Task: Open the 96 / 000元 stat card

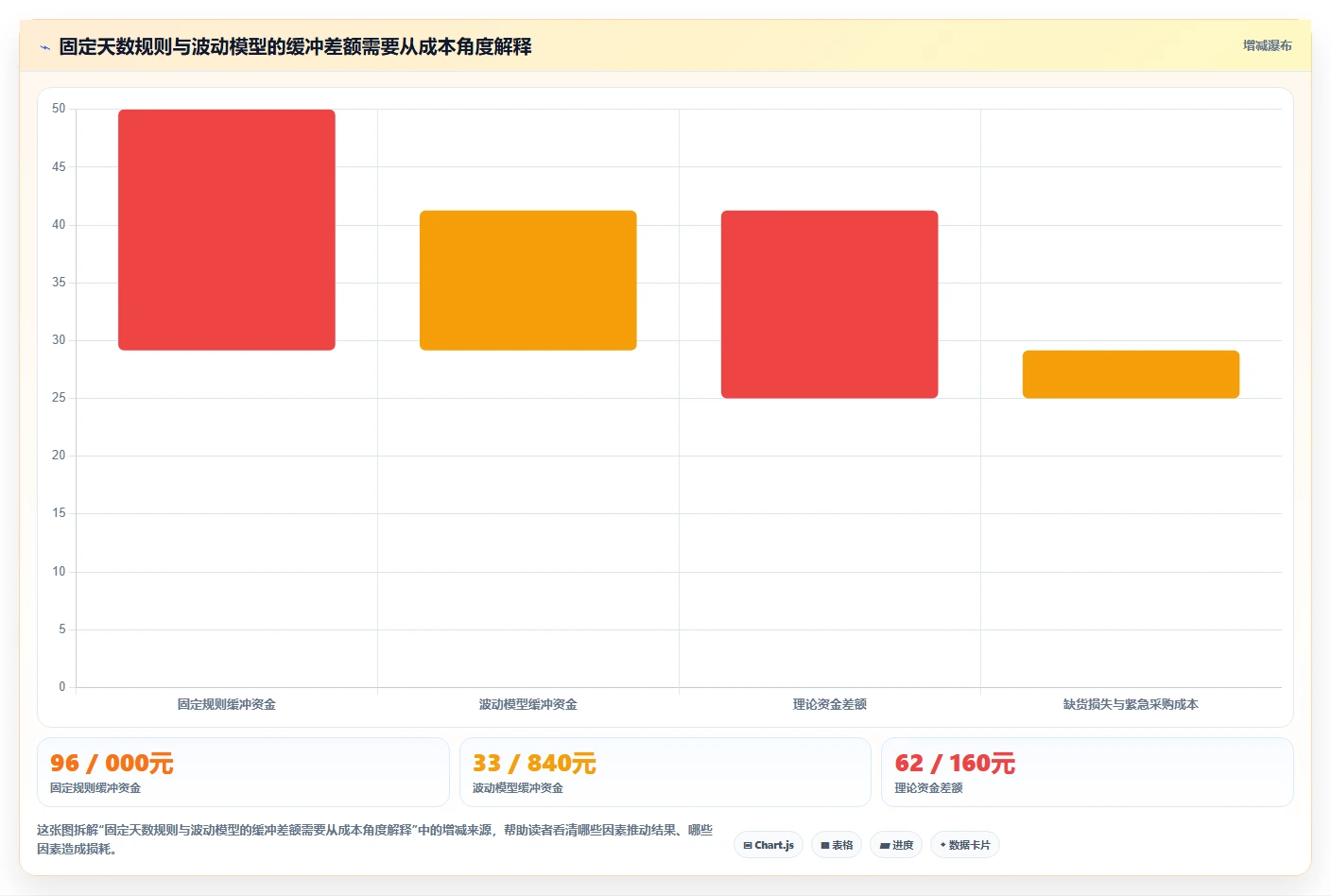Action: coord(243,772)
